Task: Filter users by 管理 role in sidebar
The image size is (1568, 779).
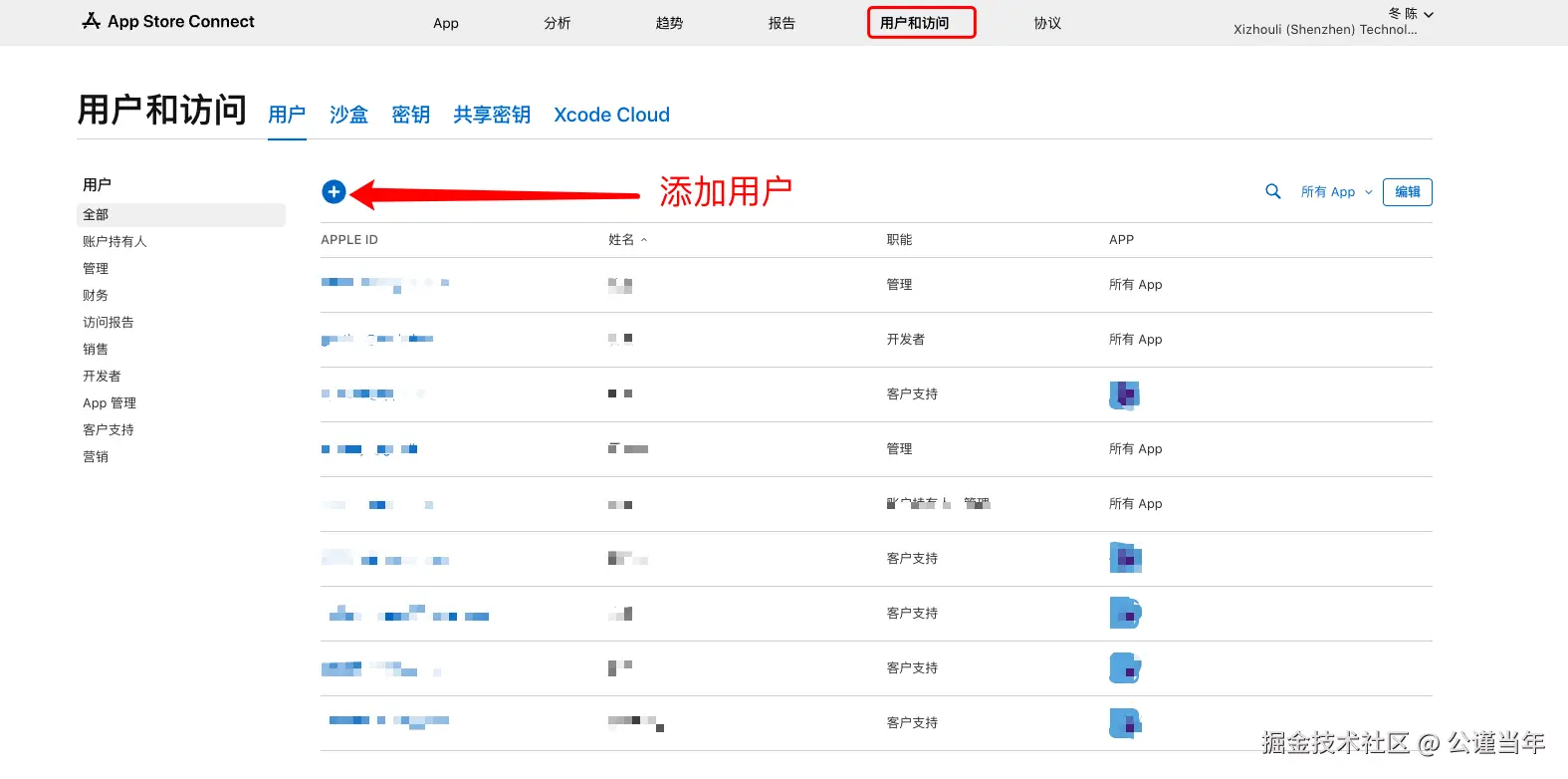Action: point(96,269)
